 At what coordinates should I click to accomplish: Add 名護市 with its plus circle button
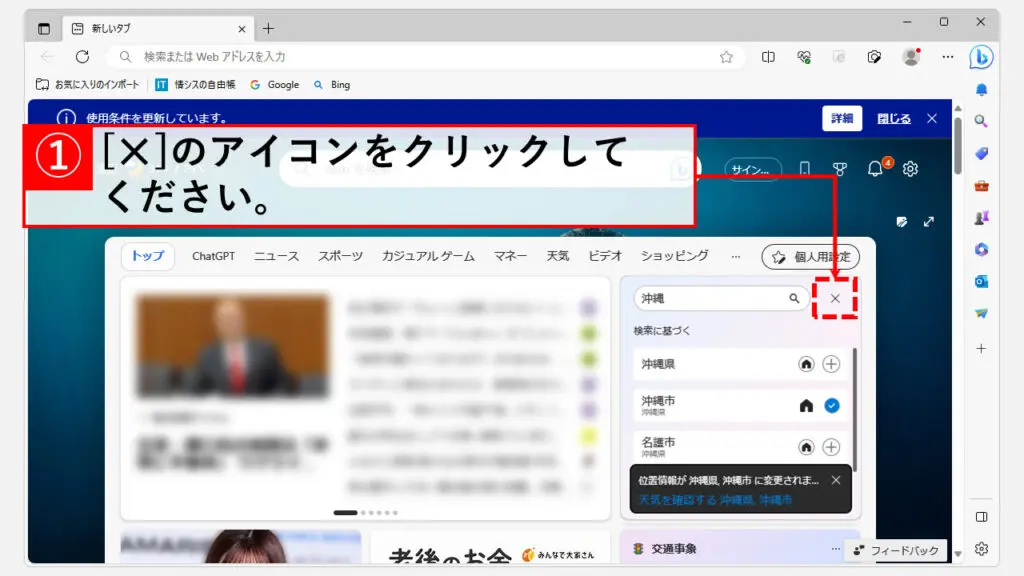[831, 447]
